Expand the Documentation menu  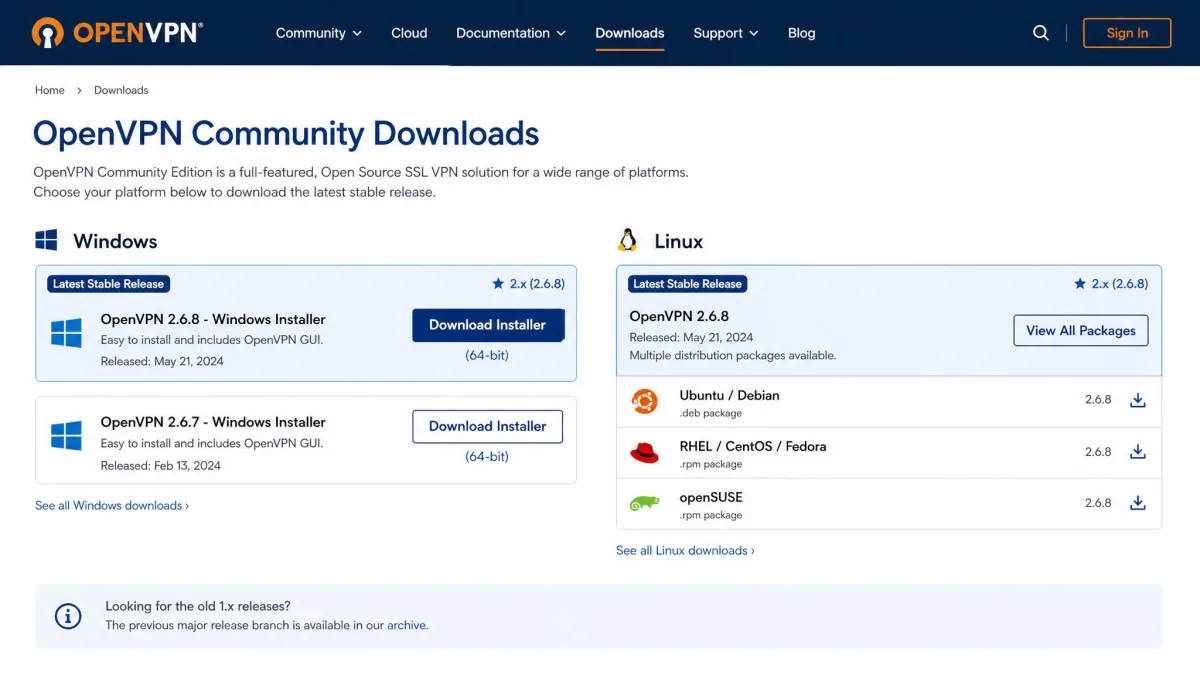click(x=511, y=33)
